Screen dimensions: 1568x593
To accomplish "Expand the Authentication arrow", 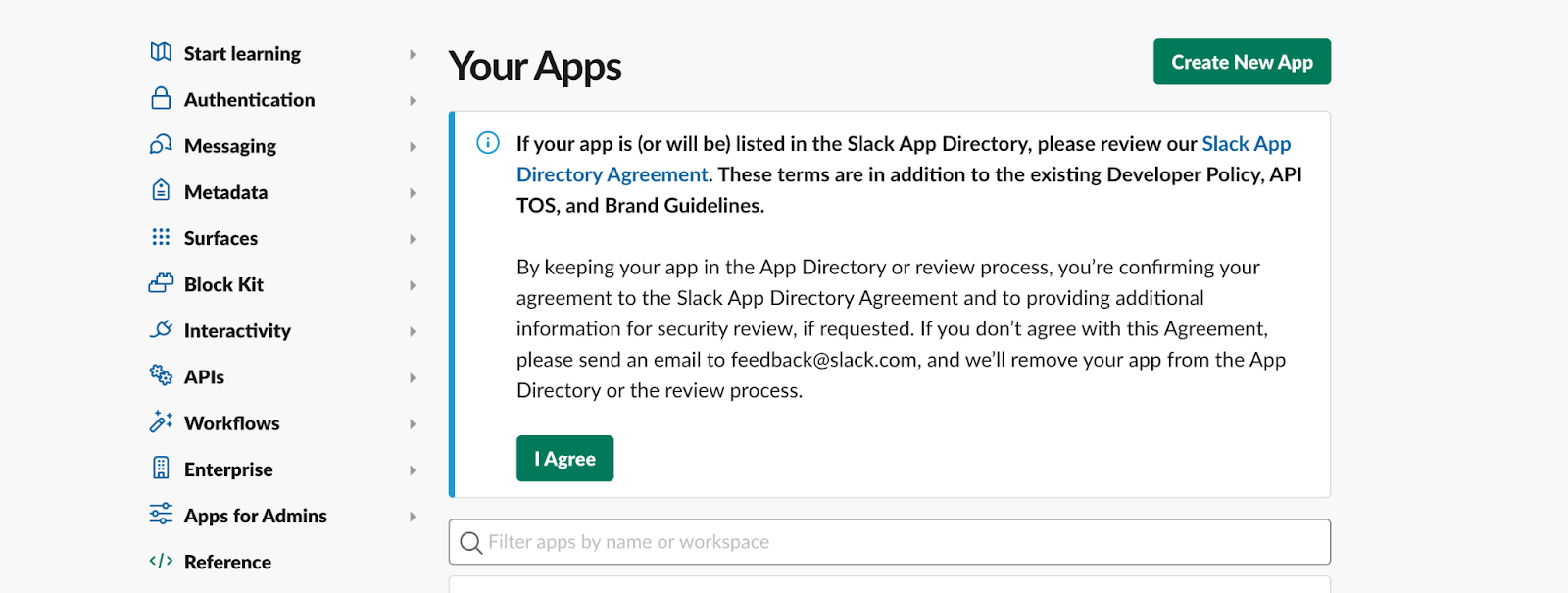I will (413, 100).
